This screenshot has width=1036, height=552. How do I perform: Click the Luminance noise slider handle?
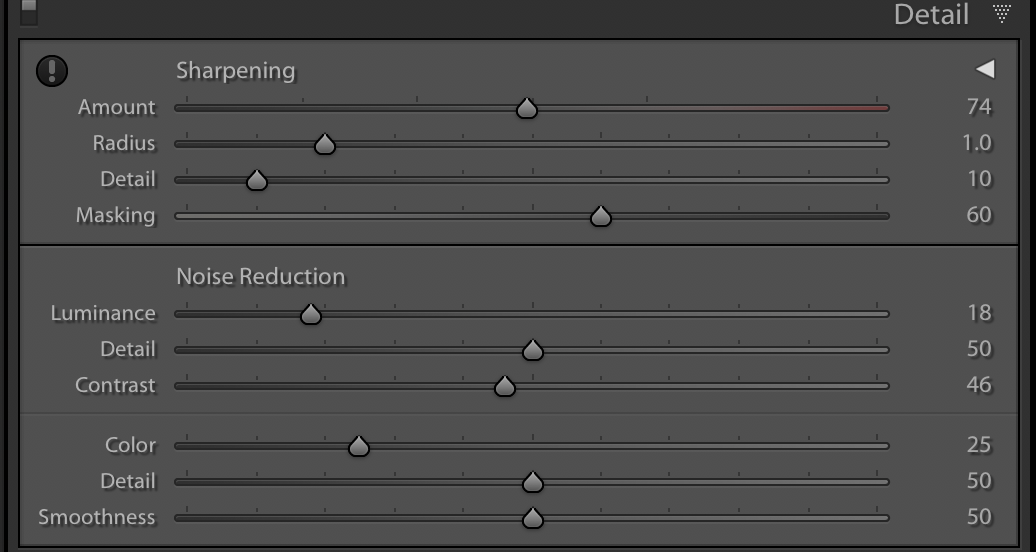coord(311,314)
